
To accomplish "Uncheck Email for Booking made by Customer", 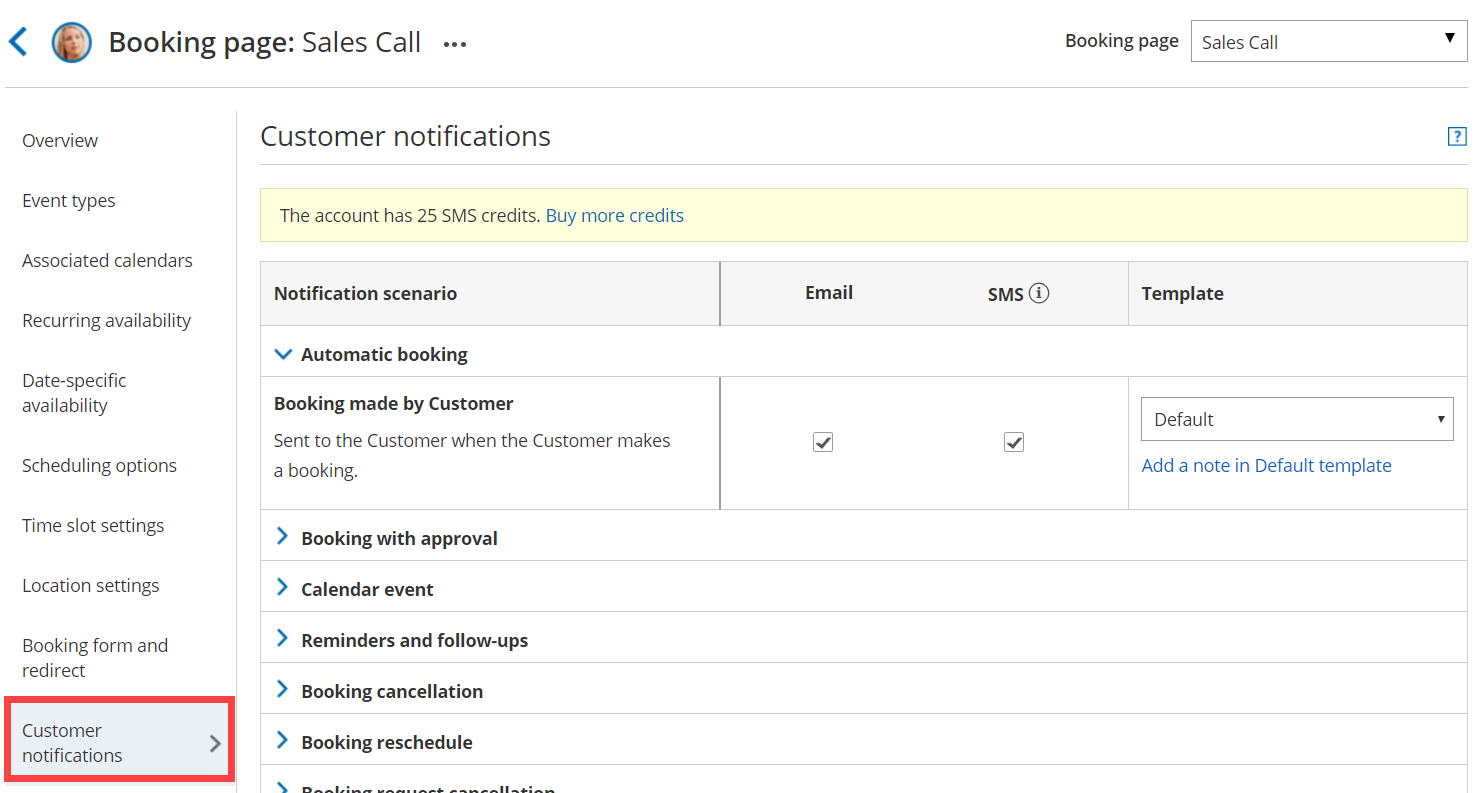I will (823, 442).
